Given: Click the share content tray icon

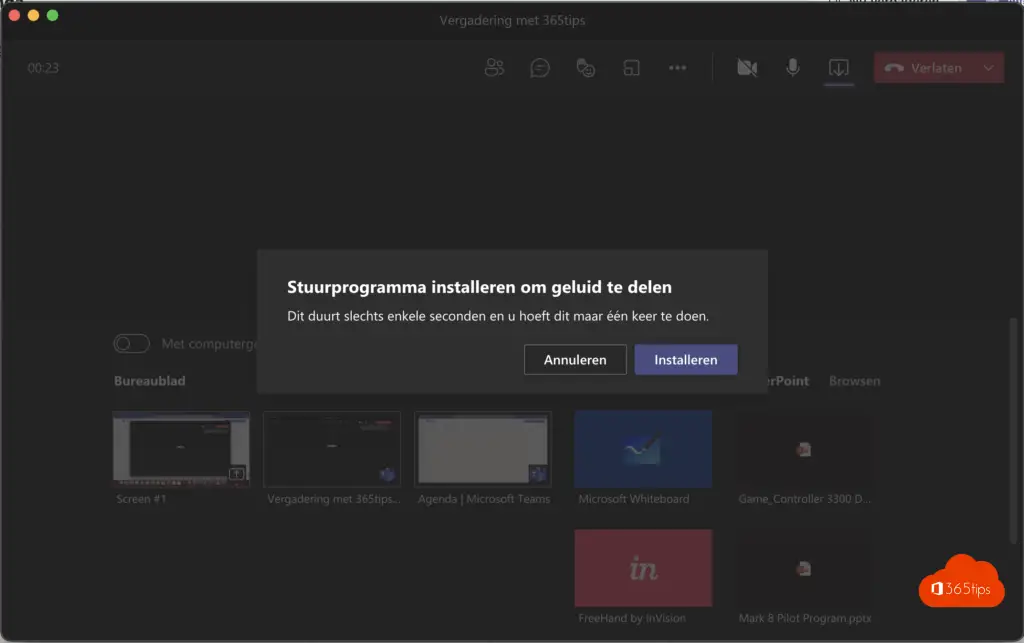Looking at the screenshot, I should 839,68.
